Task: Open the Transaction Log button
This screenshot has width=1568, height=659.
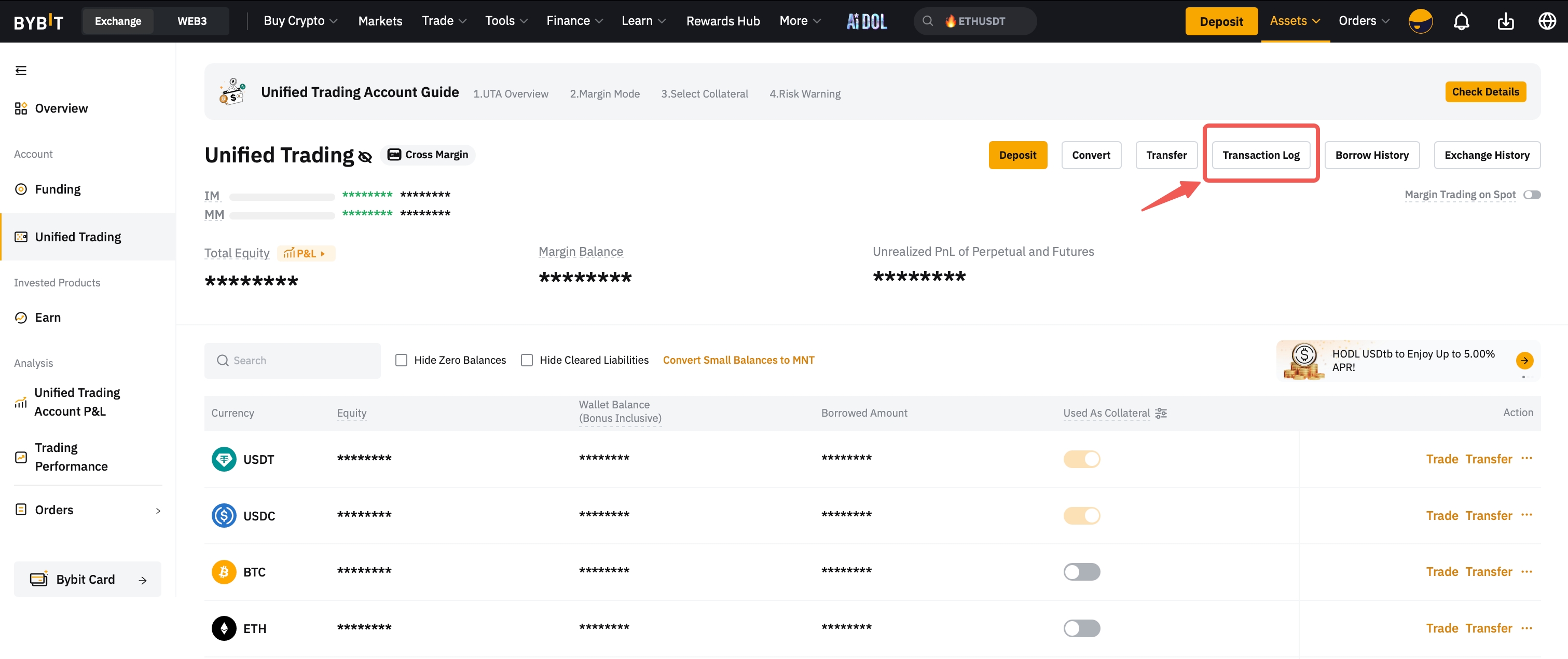Action: [1261, 155]
